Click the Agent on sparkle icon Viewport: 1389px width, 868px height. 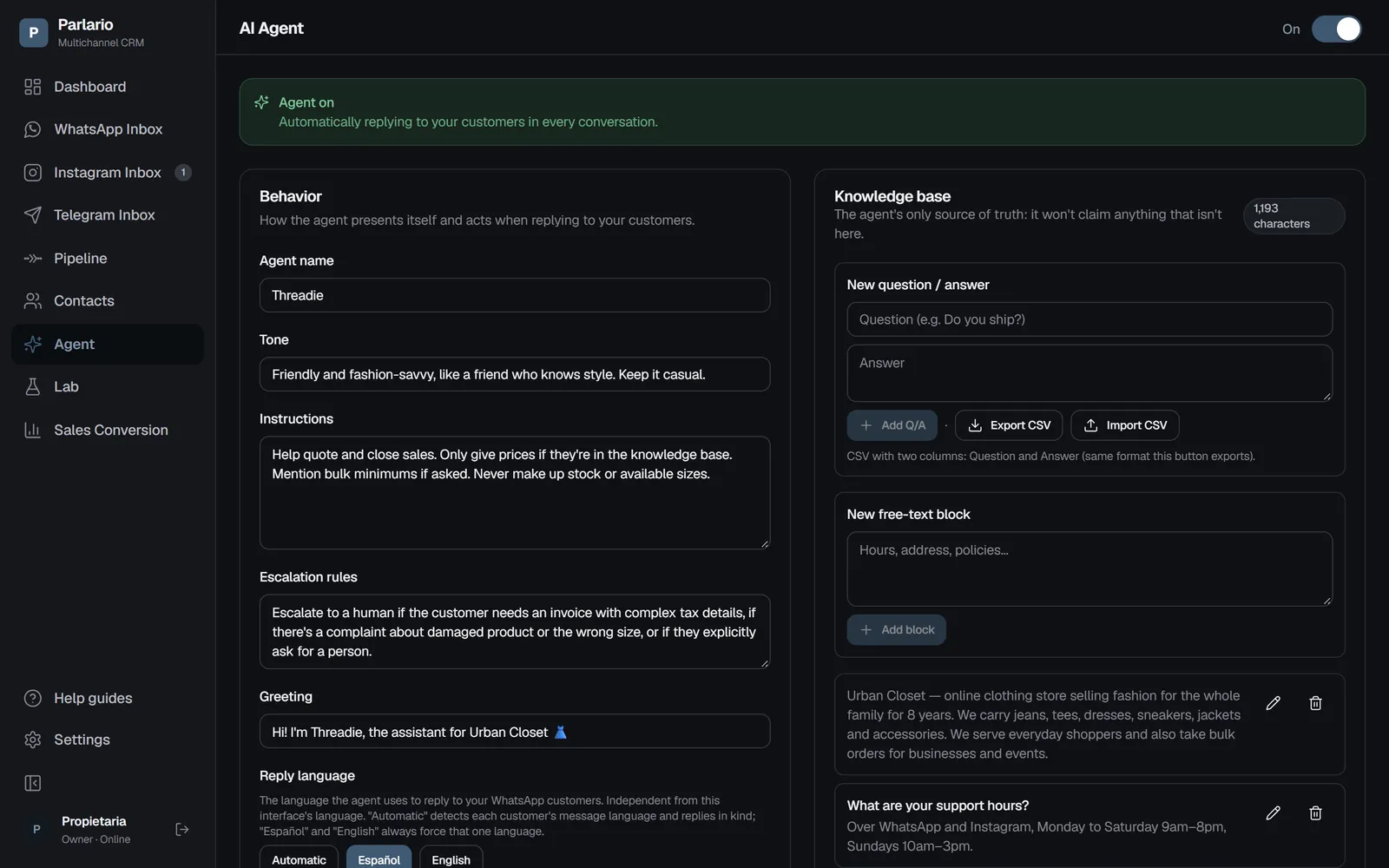pyautogui.click(x=261, y=102)
